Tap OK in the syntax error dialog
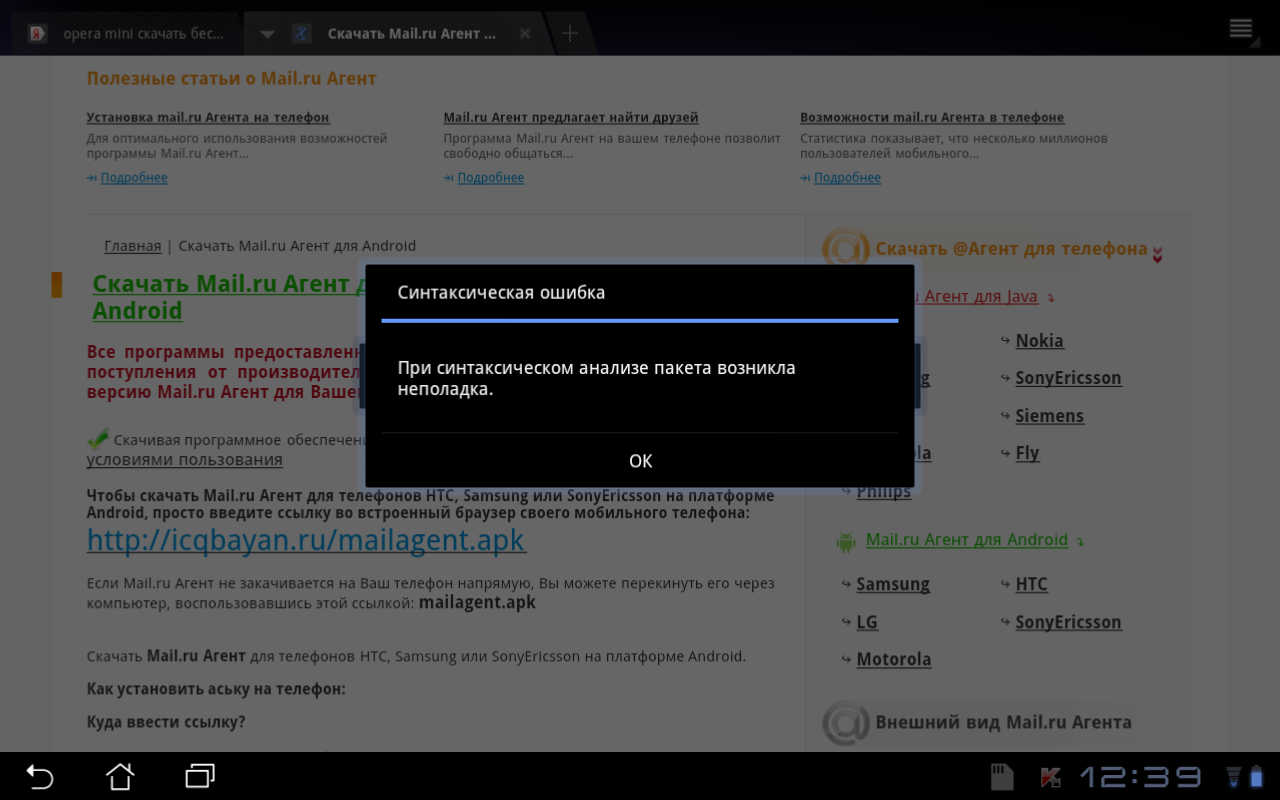 640,461
